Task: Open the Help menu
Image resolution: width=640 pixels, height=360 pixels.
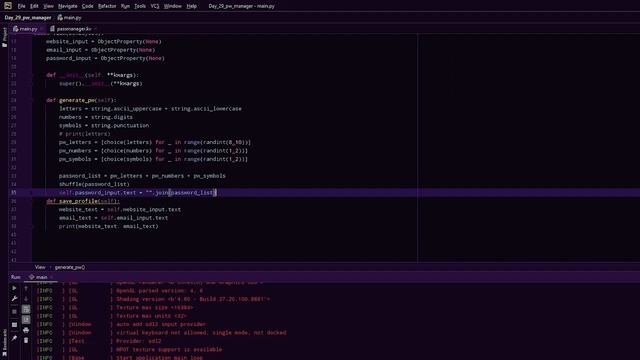Action: pos(191,6)
